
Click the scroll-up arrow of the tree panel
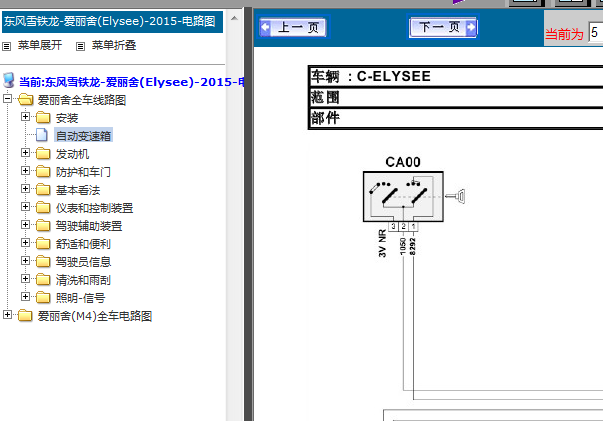pyautogui.click(x=234, y=18)
